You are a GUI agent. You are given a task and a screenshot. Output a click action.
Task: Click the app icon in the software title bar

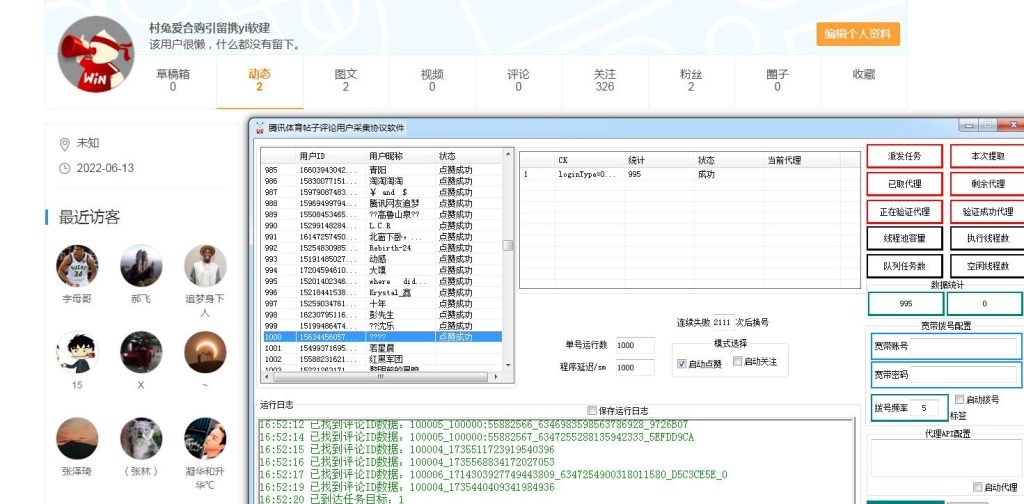point(260,127)
